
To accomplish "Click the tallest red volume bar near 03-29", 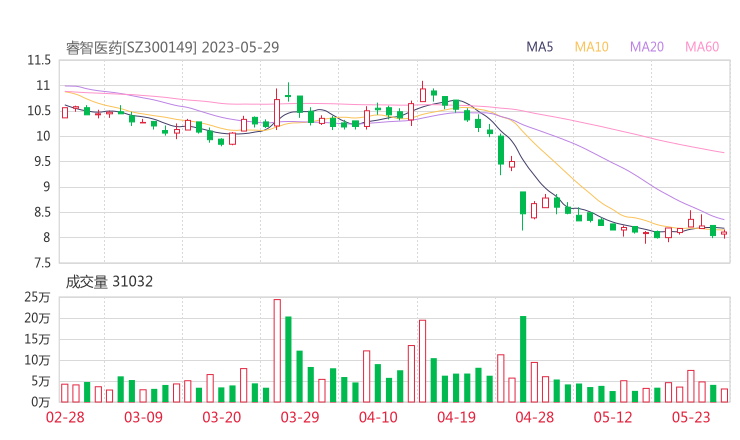I will pyautogui.click(x=277, y=351).
